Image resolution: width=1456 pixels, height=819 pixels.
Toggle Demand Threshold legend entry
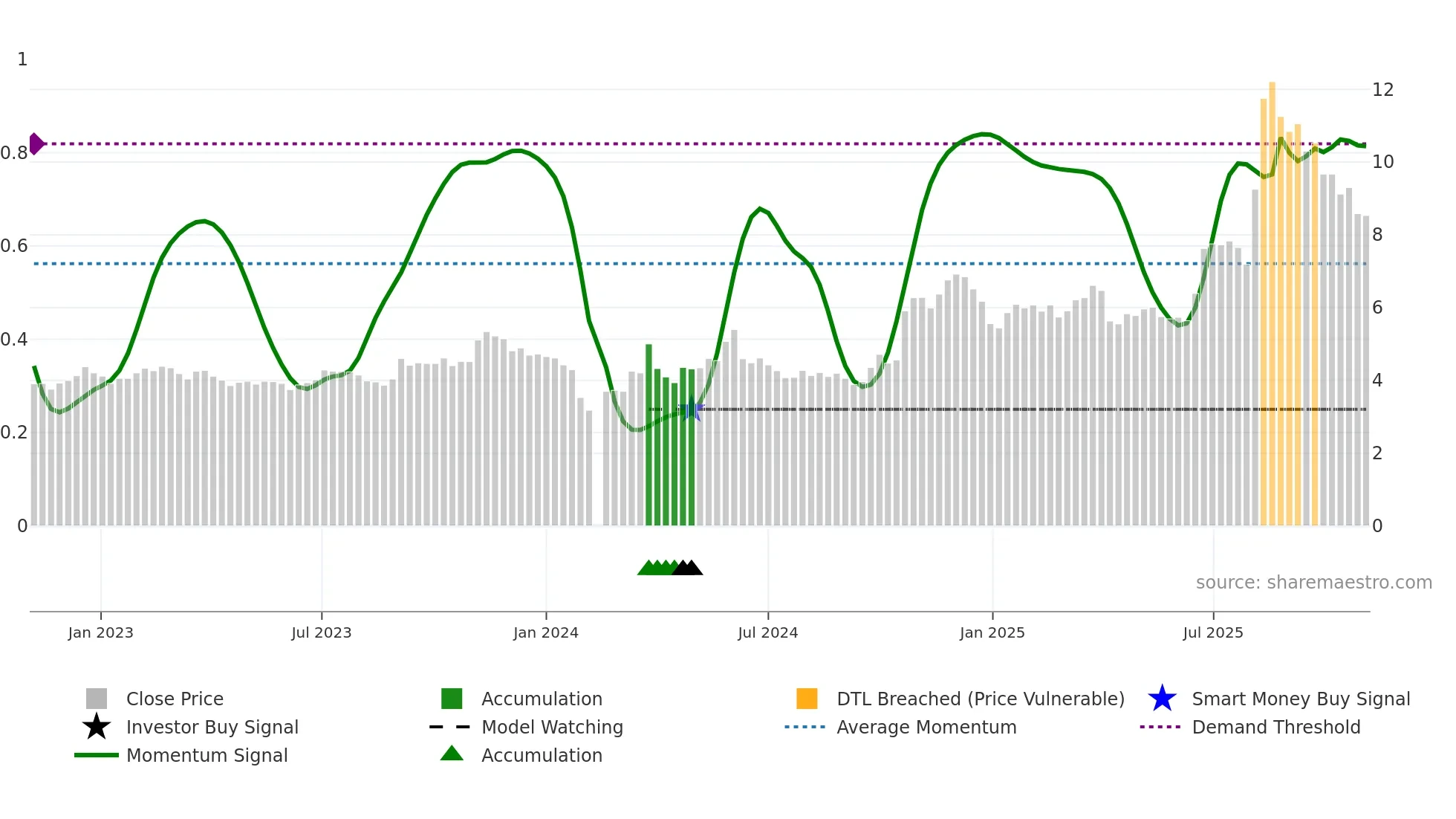click(1275, 727)
